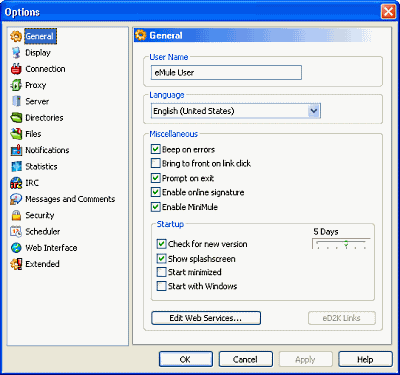400x375 pixels.
Task: Click gear icon in General panel header
Action: pos(141,35)
